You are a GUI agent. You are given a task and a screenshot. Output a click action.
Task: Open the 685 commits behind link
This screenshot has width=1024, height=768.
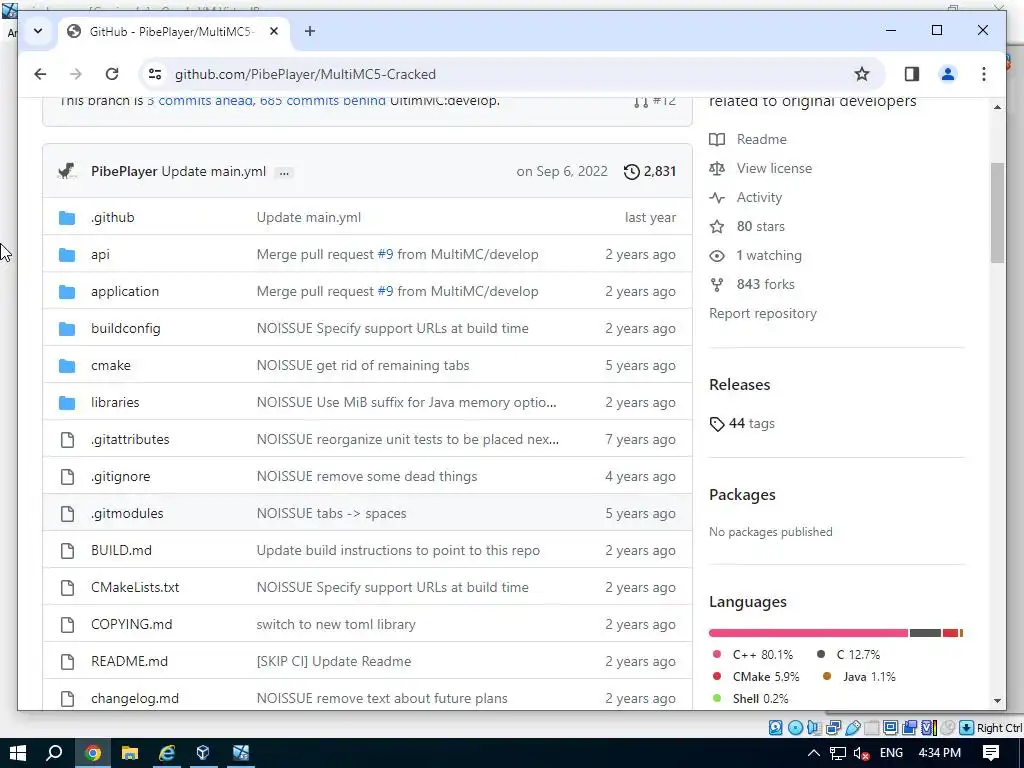(x=323, y=101)
